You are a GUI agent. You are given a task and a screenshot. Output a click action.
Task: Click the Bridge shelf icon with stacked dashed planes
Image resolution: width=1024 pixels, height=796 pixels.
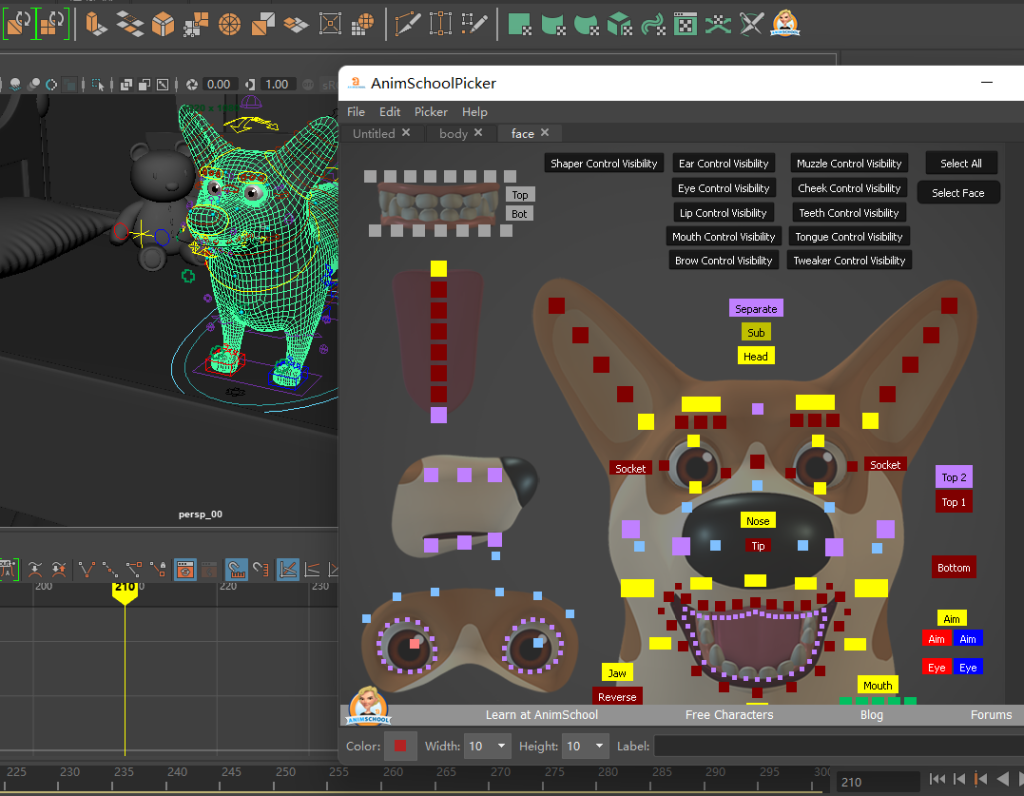coord(129,24)
